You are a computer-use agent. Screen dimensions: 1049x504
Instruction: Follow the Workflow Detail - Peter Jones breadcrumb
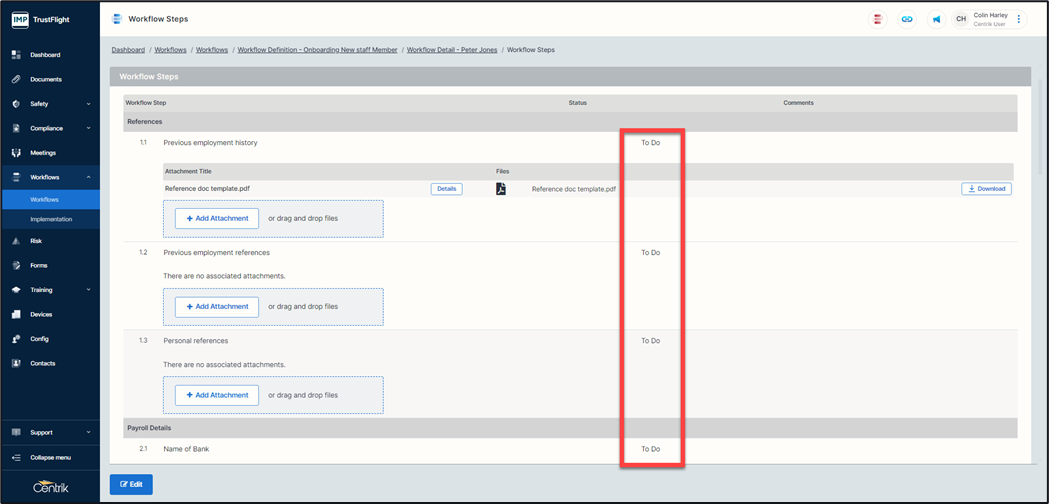[x=452, y=50]
